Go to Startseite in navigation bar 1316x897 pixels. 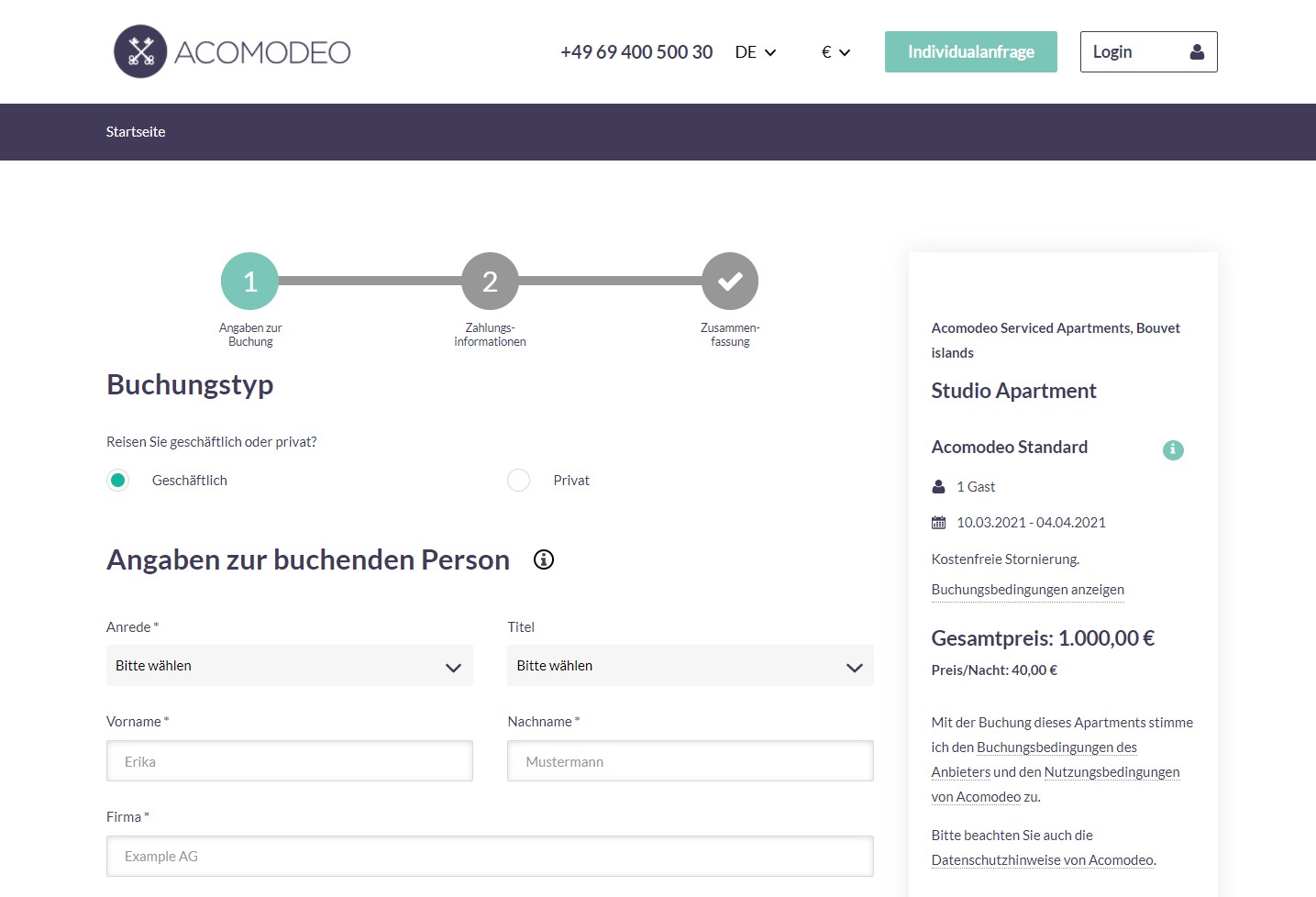tap(136, 132)
